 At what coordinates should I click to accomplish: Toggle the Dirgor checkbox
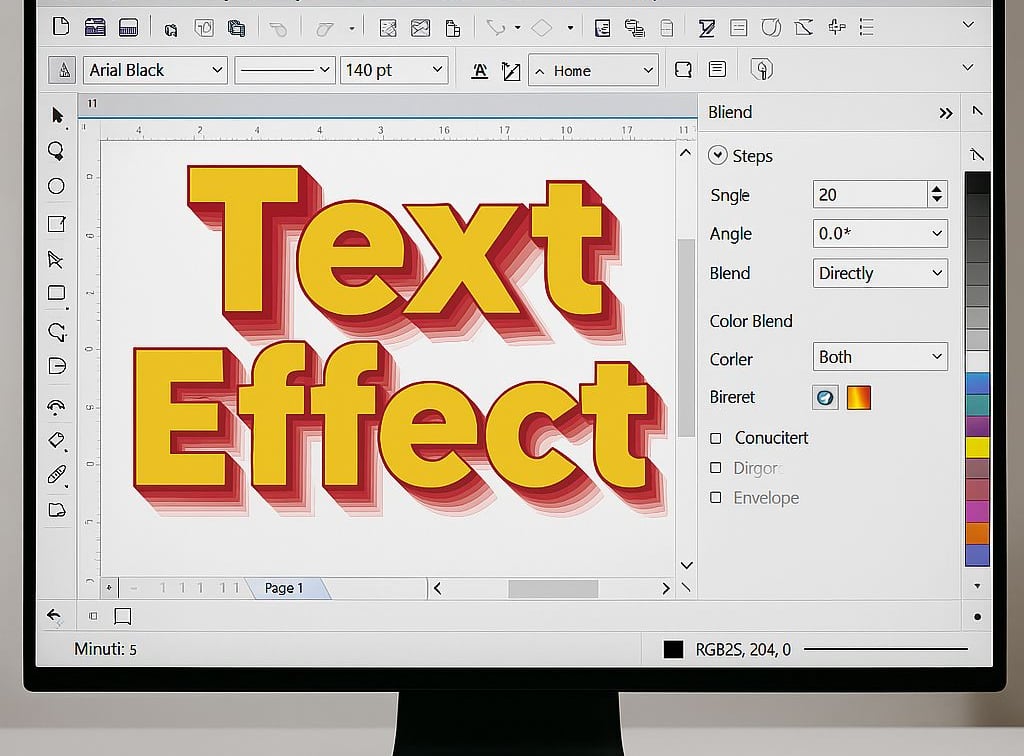[717, 468]
